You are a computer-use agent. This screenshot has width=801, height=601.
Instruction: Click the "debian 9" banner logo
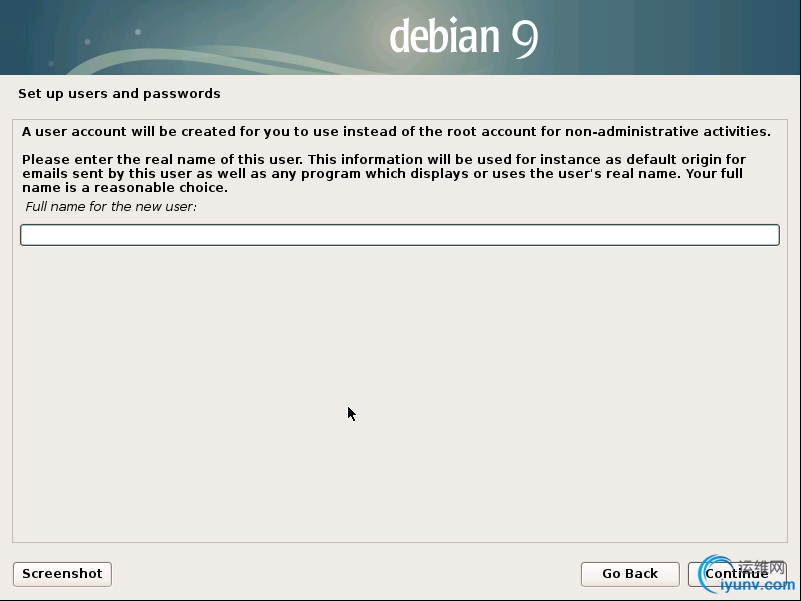[x=464, y=37]
